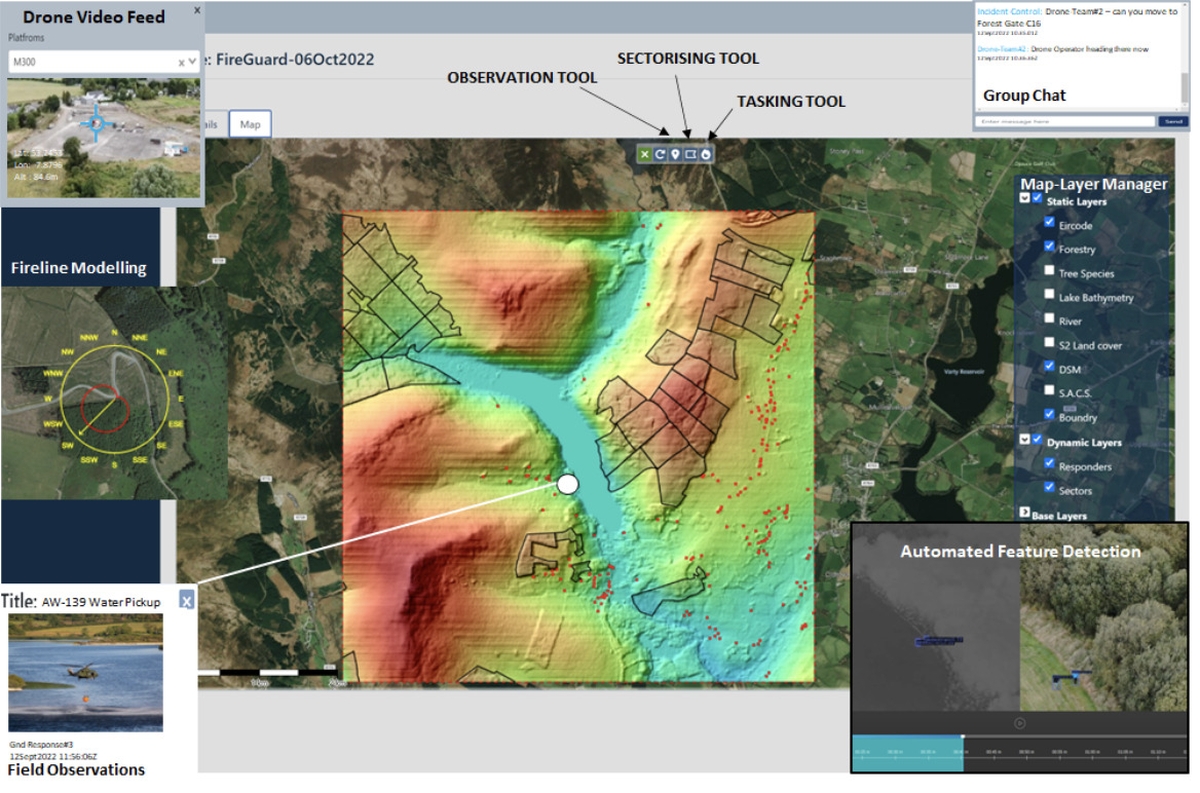This screenshot has height=793, width=1200.
Task: Select the Observation tool rotate-arrow icon
Action: click(x=660, y=154)
